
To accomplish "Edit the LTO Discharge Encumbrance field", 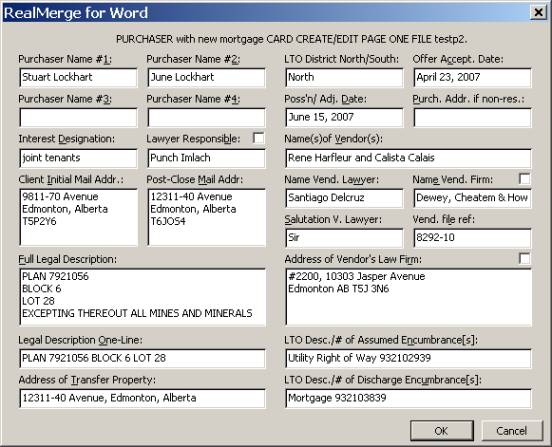I will (408, 398).
